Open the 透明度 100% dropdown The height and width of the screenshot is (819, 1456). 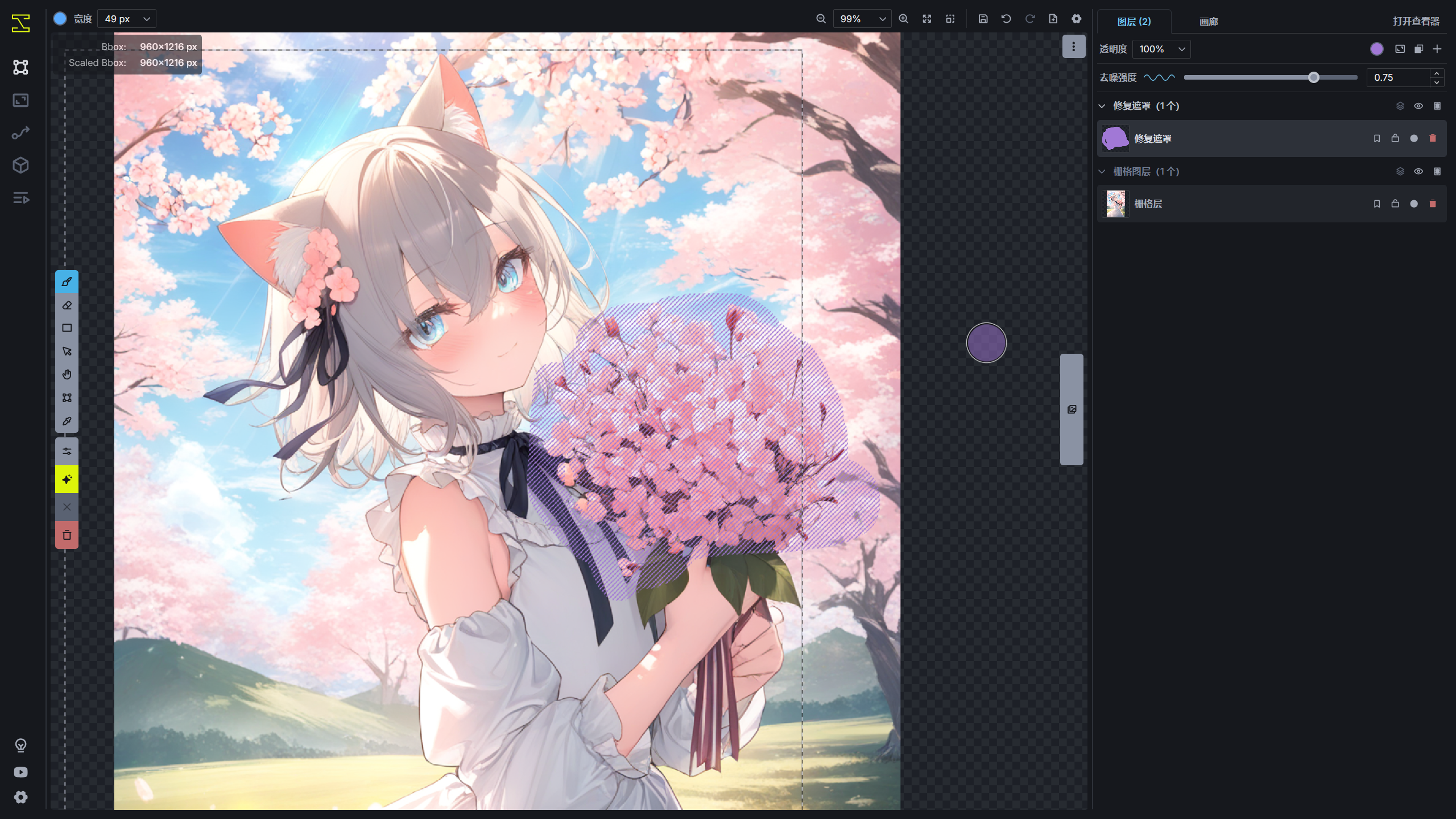click(x=1161, y=49)
